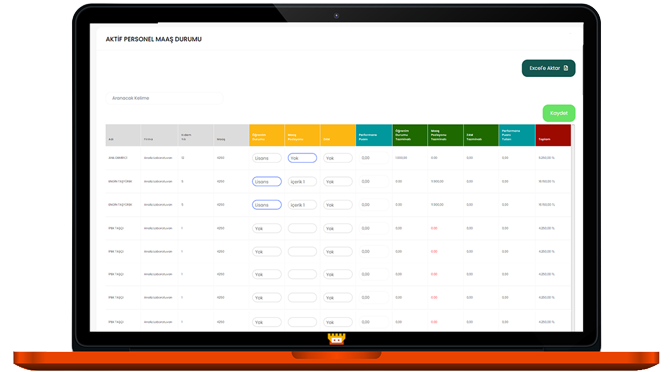Image resolution: width=670 pixels, height=372 pixels.
Task: Open the fourth row's Yok education dropdown
Action: 267,228
